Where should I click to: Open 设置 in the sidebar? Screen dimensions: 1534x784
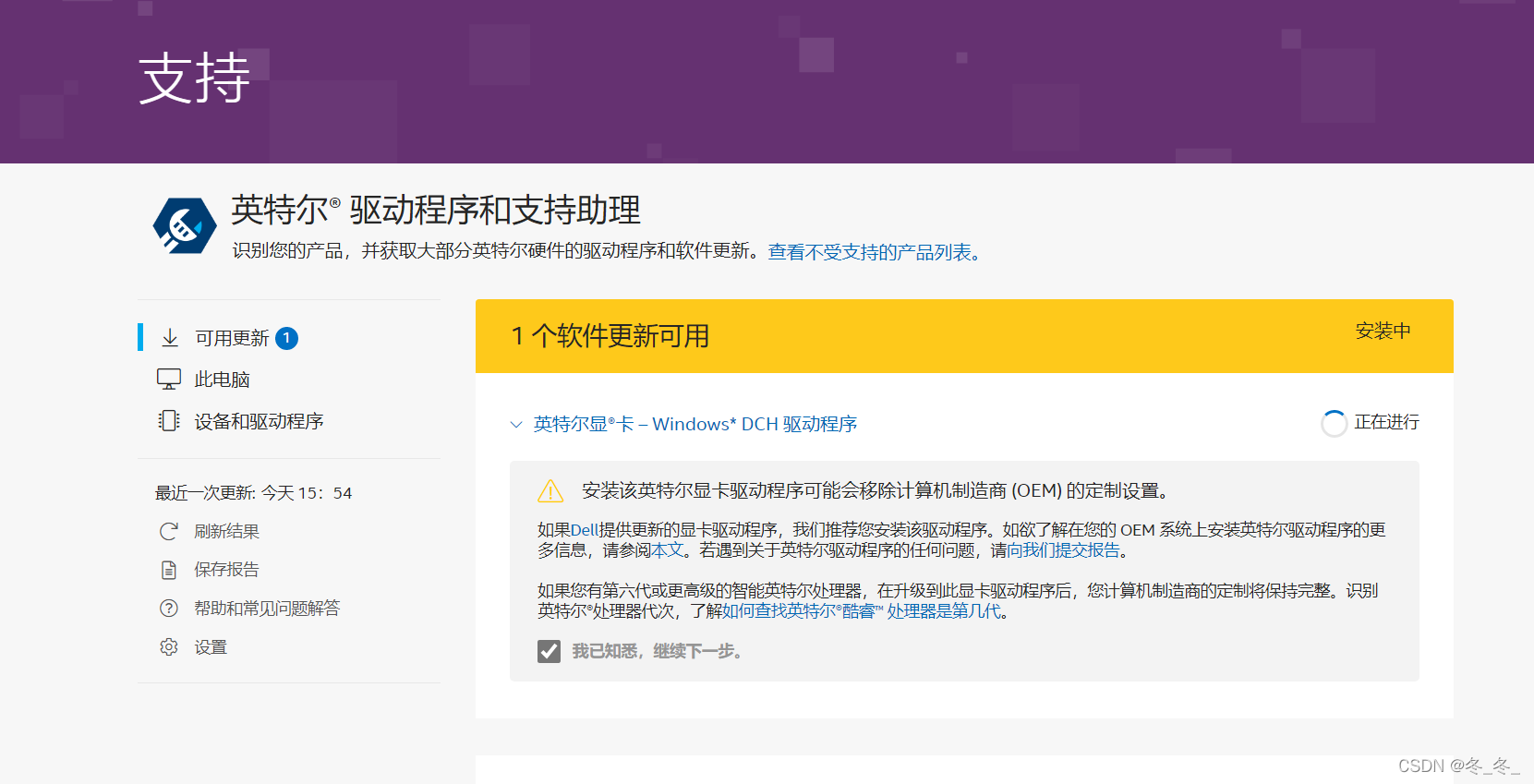point(211,647)
